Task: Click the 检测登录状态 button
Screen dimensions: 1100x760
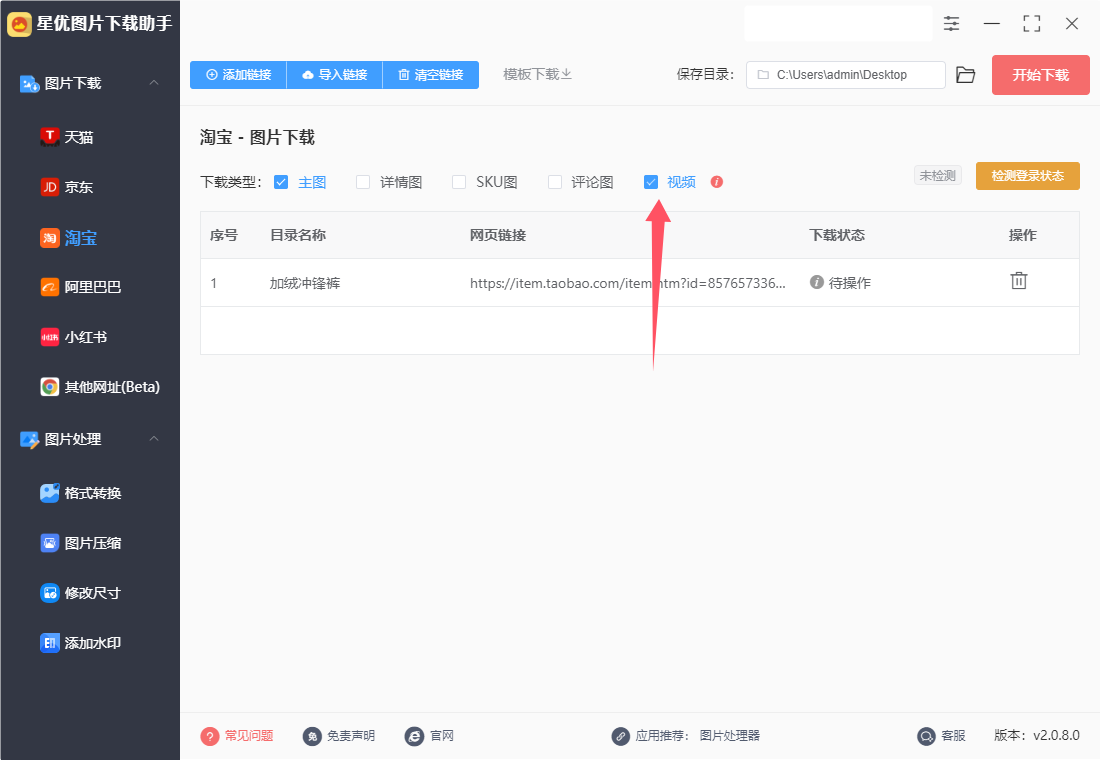Action: click(x=1027, y=176)
